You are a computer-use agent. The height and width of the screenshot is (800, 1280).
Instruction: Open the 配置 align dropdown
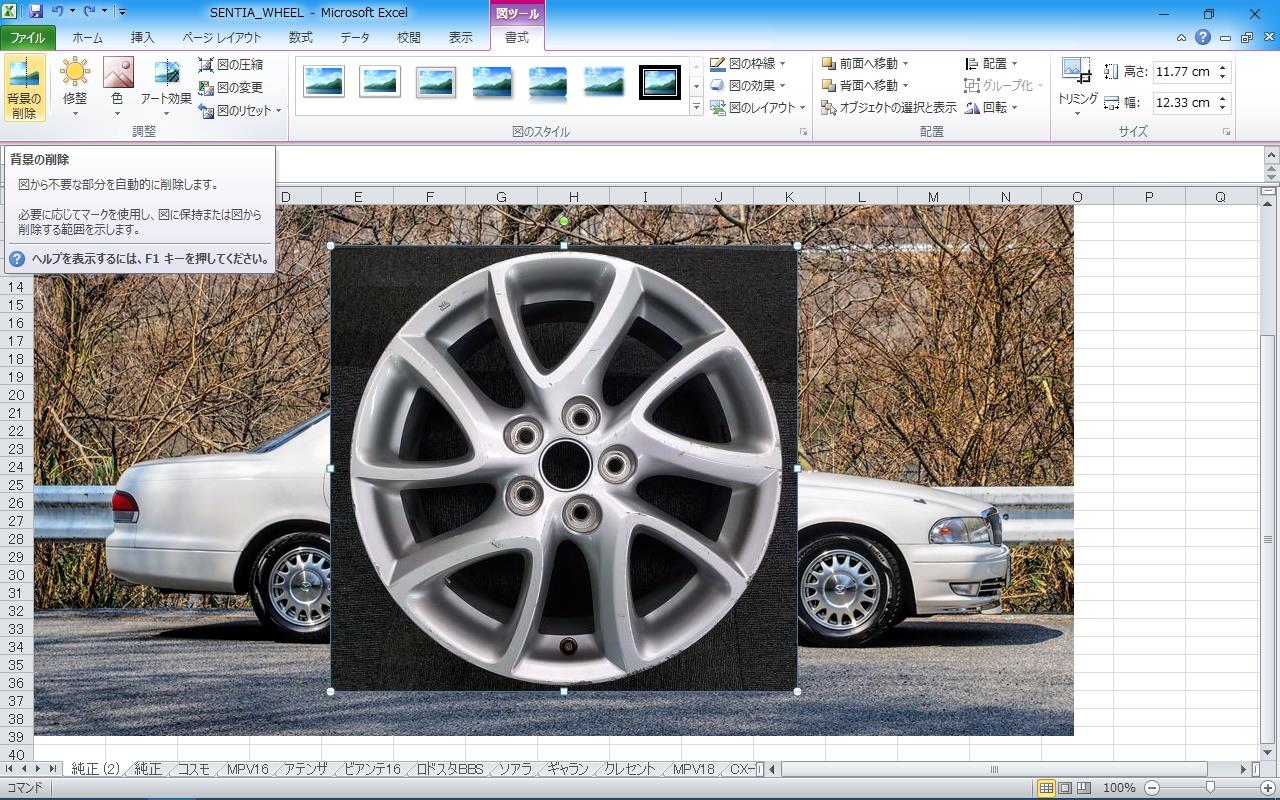[991, 63]
